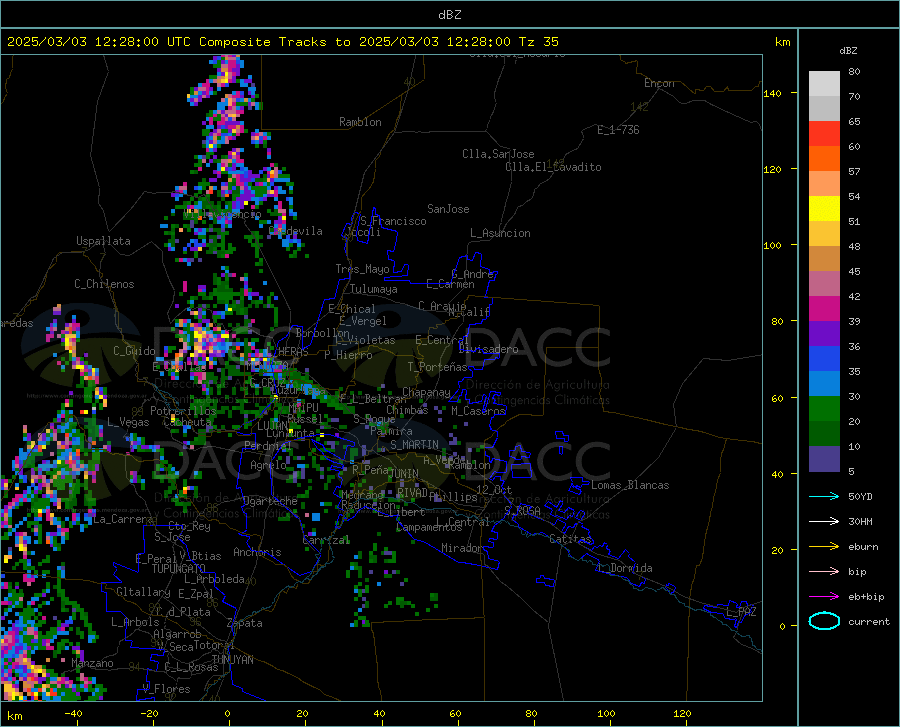Click the 'Campamentos' map label
900x727 pixels.
click(429, 527)
